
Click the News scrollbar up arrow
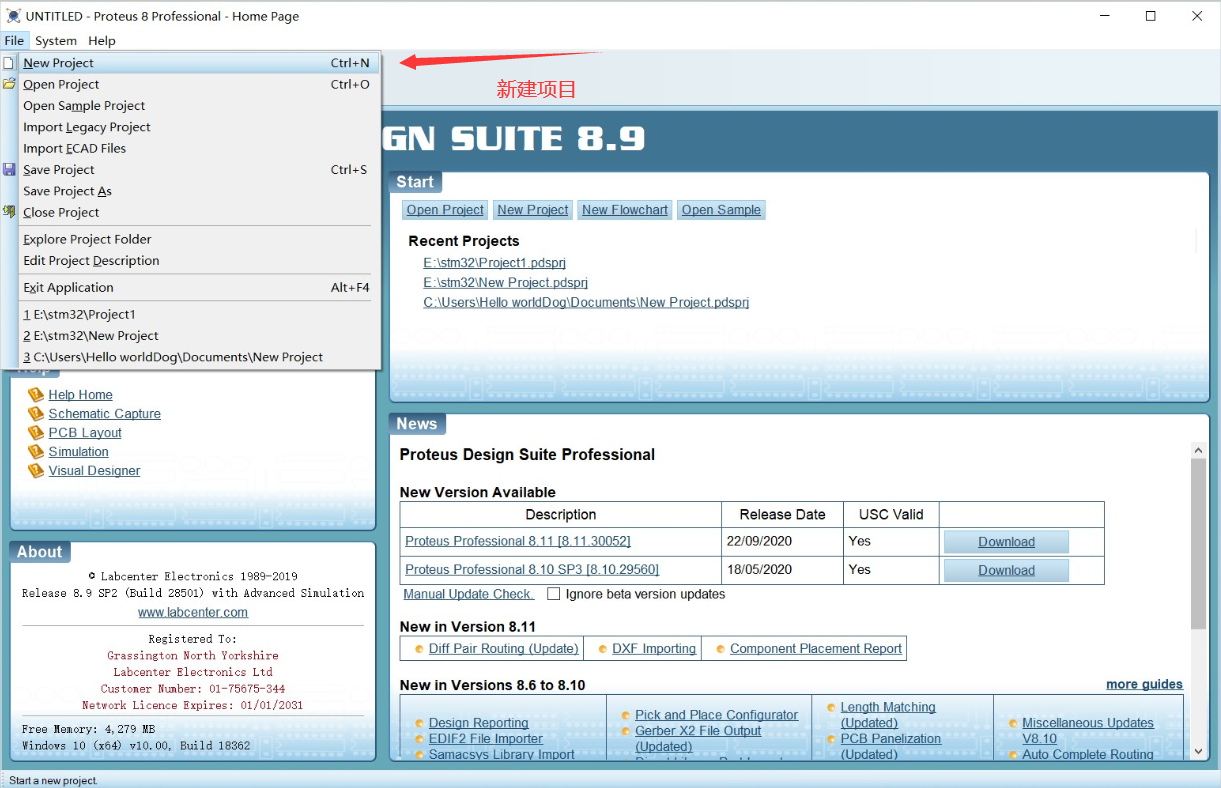click(1199, 451)
